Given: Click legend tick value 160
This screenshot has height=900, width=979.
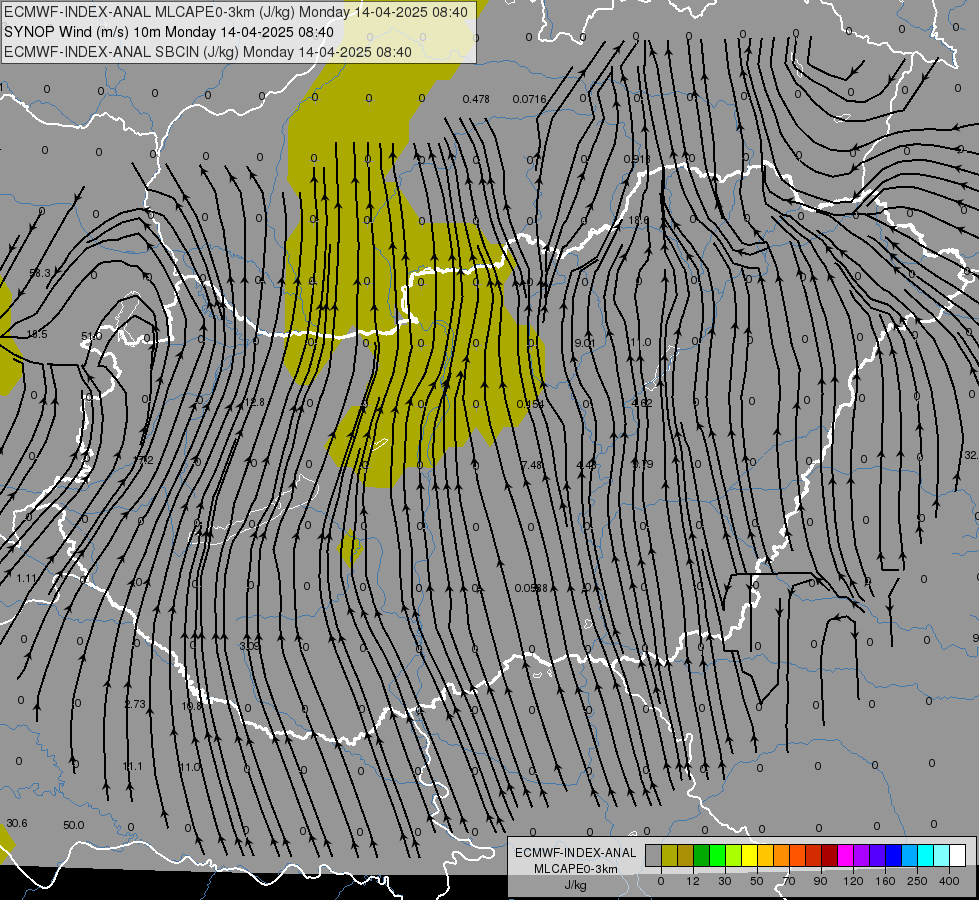Looking at the screenshot, I should 885,881.
